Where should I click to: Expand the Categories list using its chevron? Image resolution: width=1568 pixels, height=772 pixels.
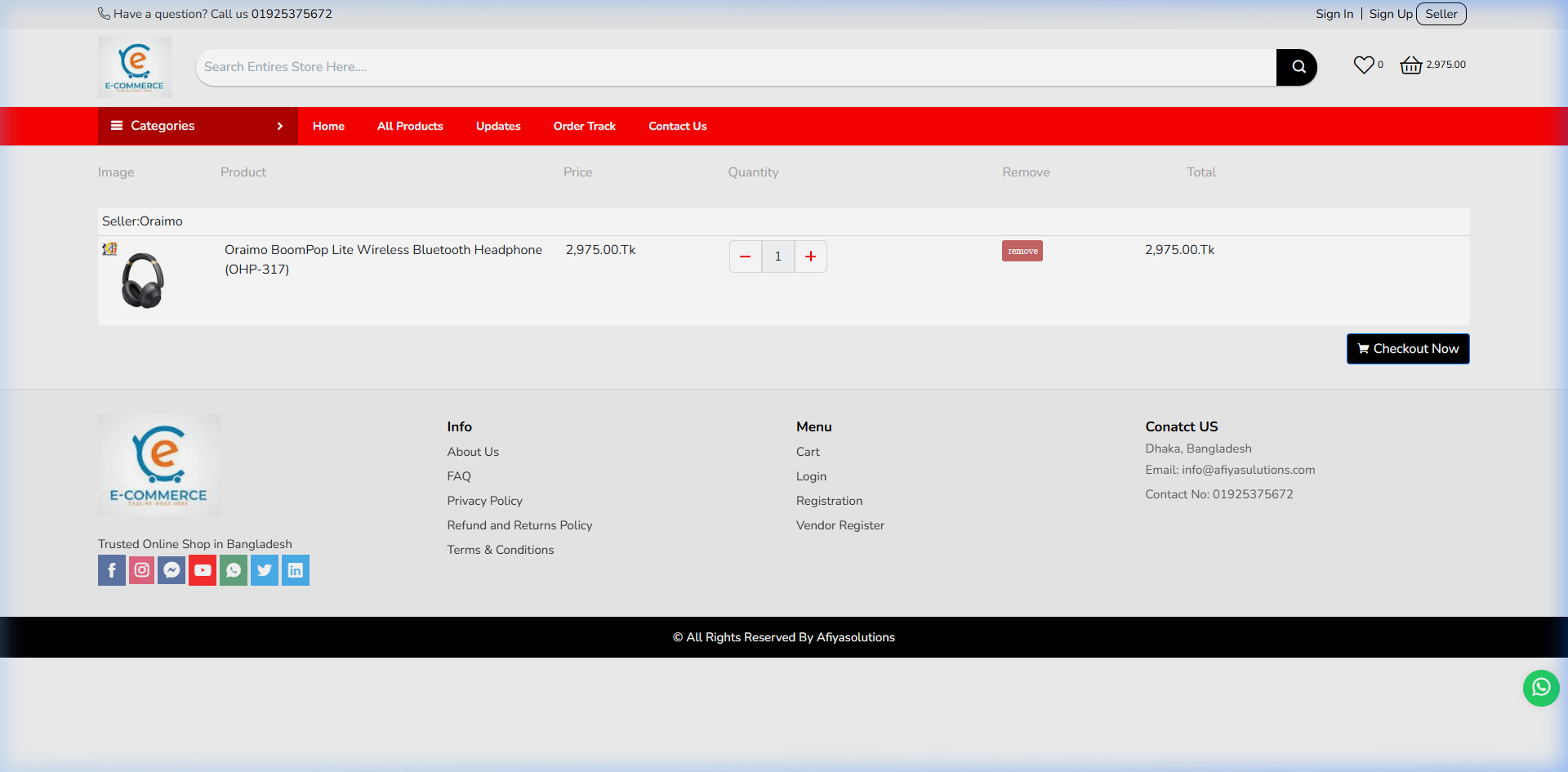(x=279, y=126)
